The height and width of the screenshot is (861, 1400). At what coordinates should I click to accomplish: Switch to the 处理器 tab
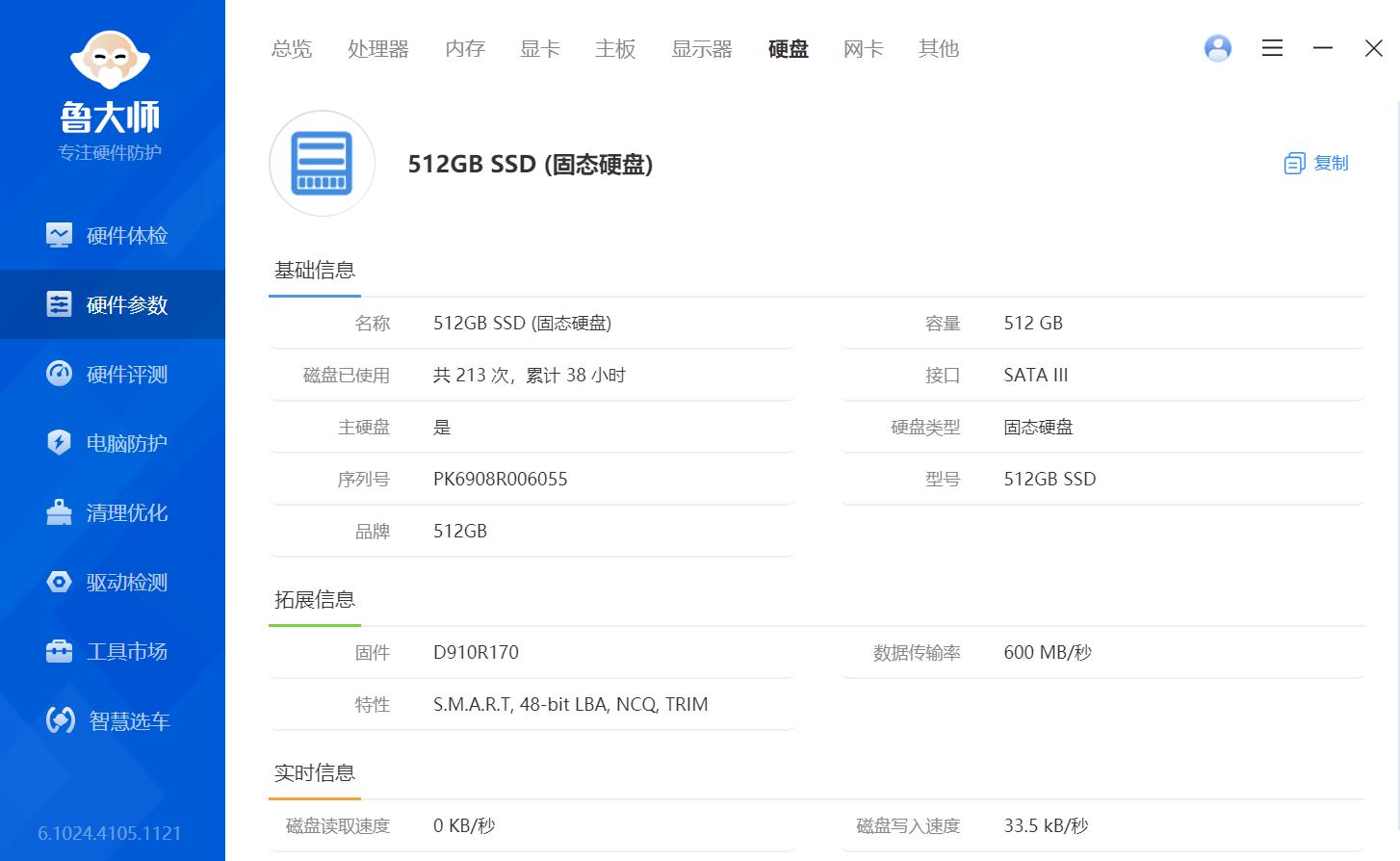point(378,49)
